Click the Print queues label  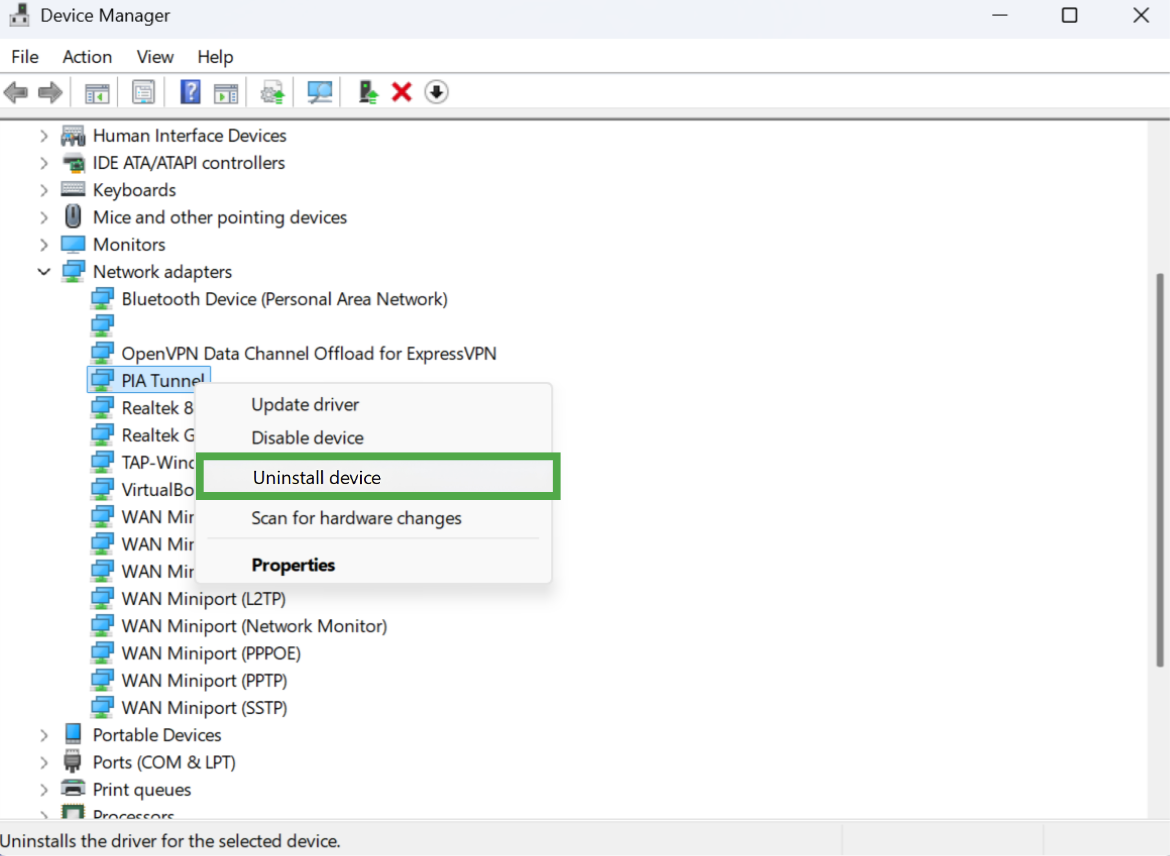(142, 790)
